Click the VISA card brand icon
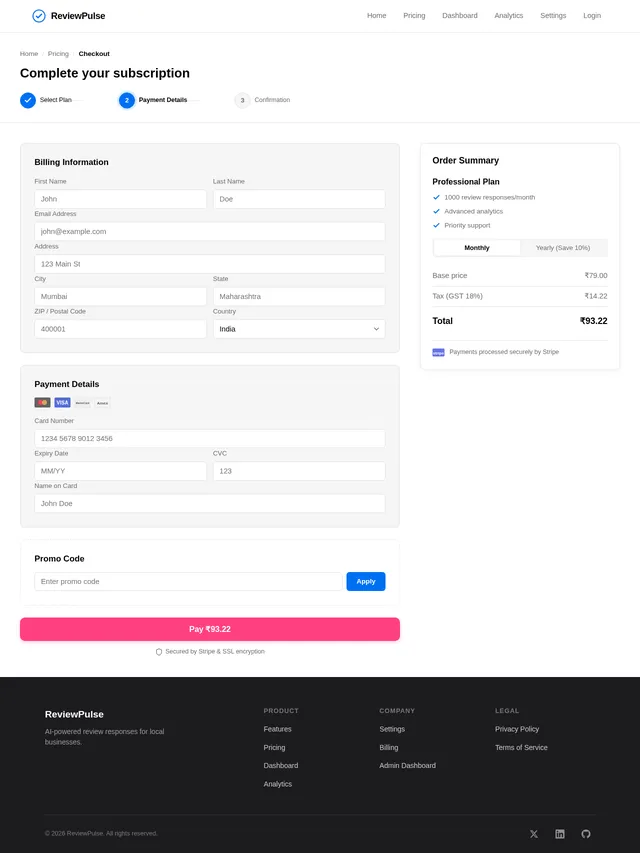This screenshot has width=640, height=853. [63, 403]
